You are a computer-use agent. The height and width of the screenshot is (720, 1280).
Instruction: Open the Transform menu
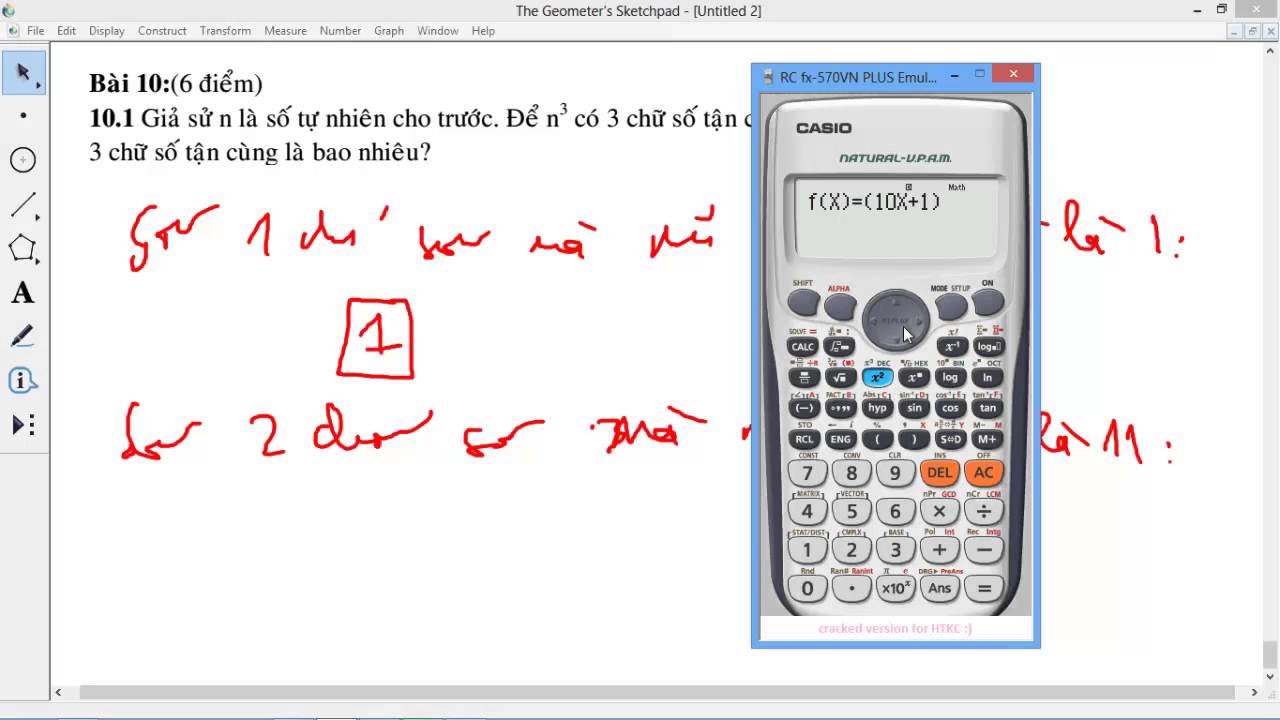click(225, 31)
